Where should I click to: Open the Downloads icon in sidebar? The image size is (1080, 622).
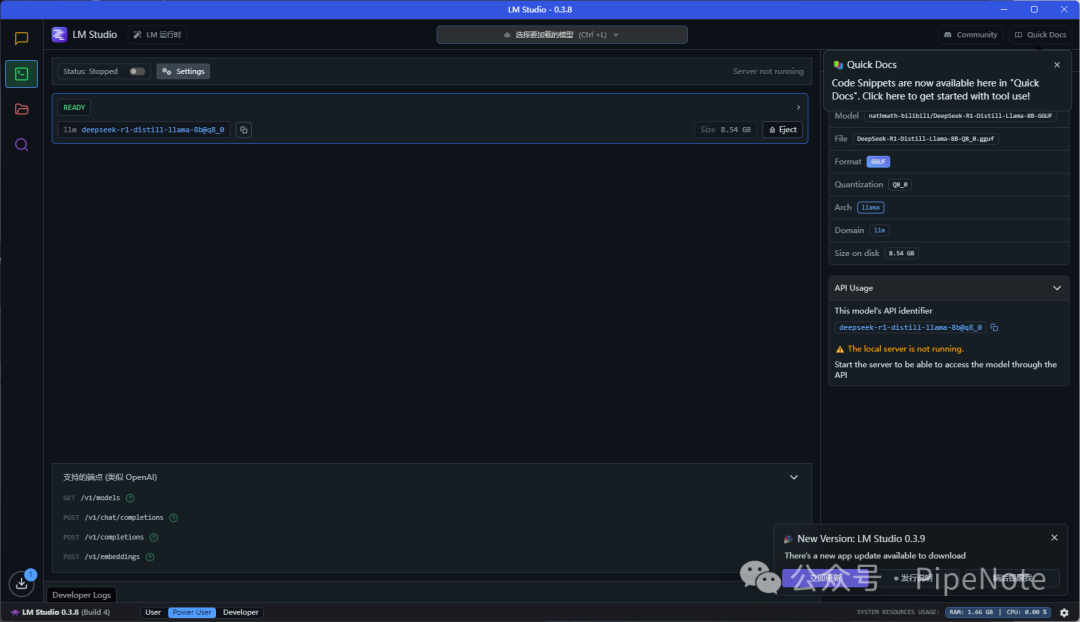coord(22,583)
